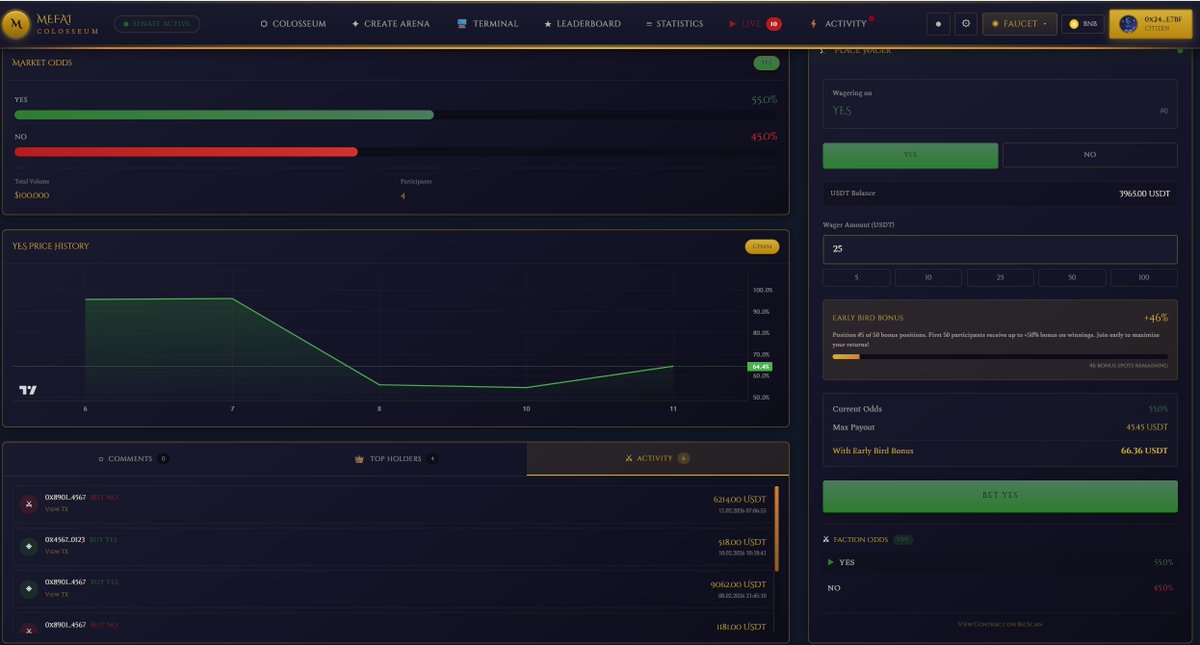Click the YES price history chart area
Image resolution: width=1200 pixels, height=645 pixels.
(x=378, y=335)
